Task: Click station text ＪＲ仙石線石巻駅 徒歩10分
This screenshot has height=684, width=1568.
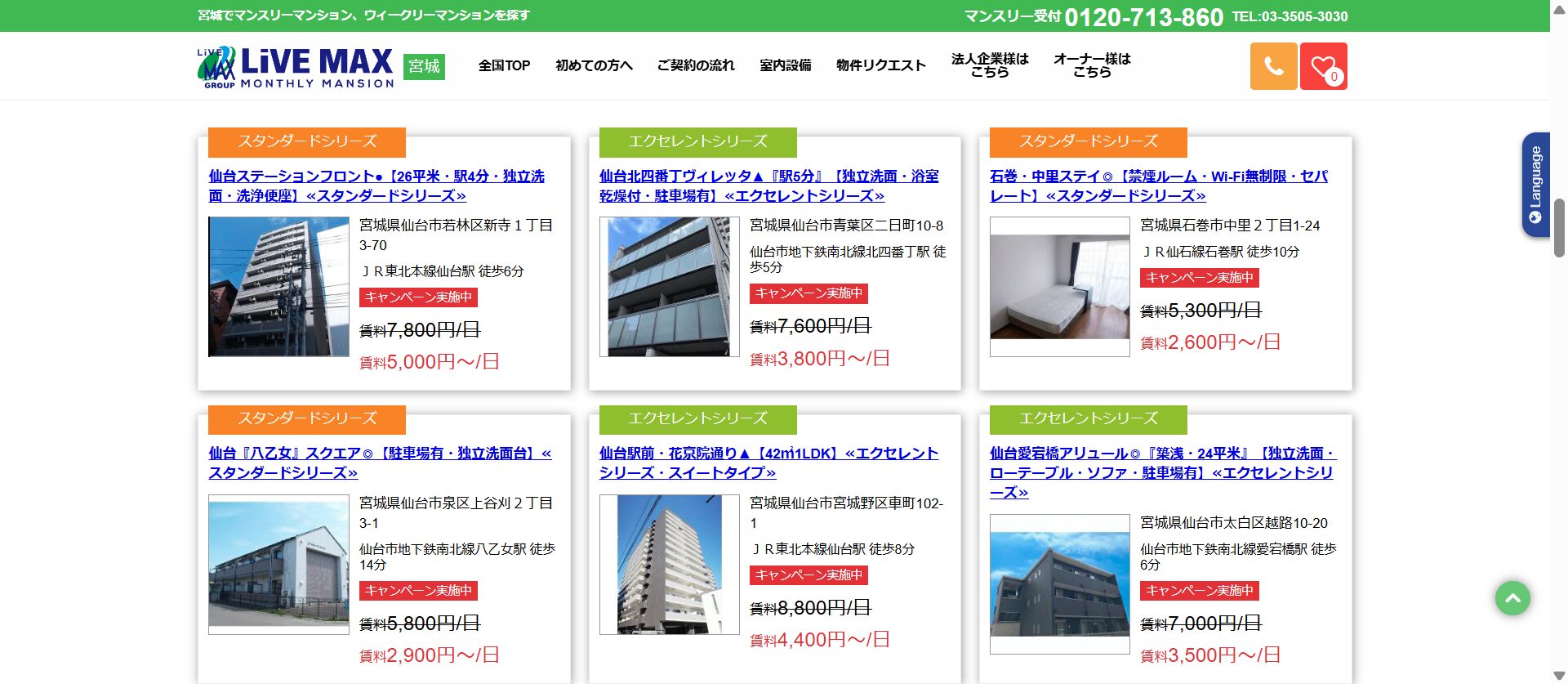Action: (1220, 252)
